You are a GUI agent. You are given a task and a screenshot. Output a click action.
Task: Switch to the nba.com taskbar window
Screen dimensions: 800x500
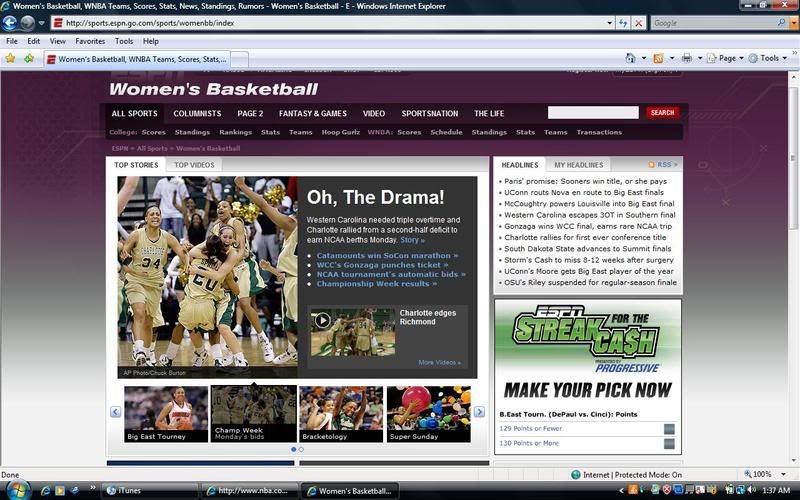(x=250, y=491)
